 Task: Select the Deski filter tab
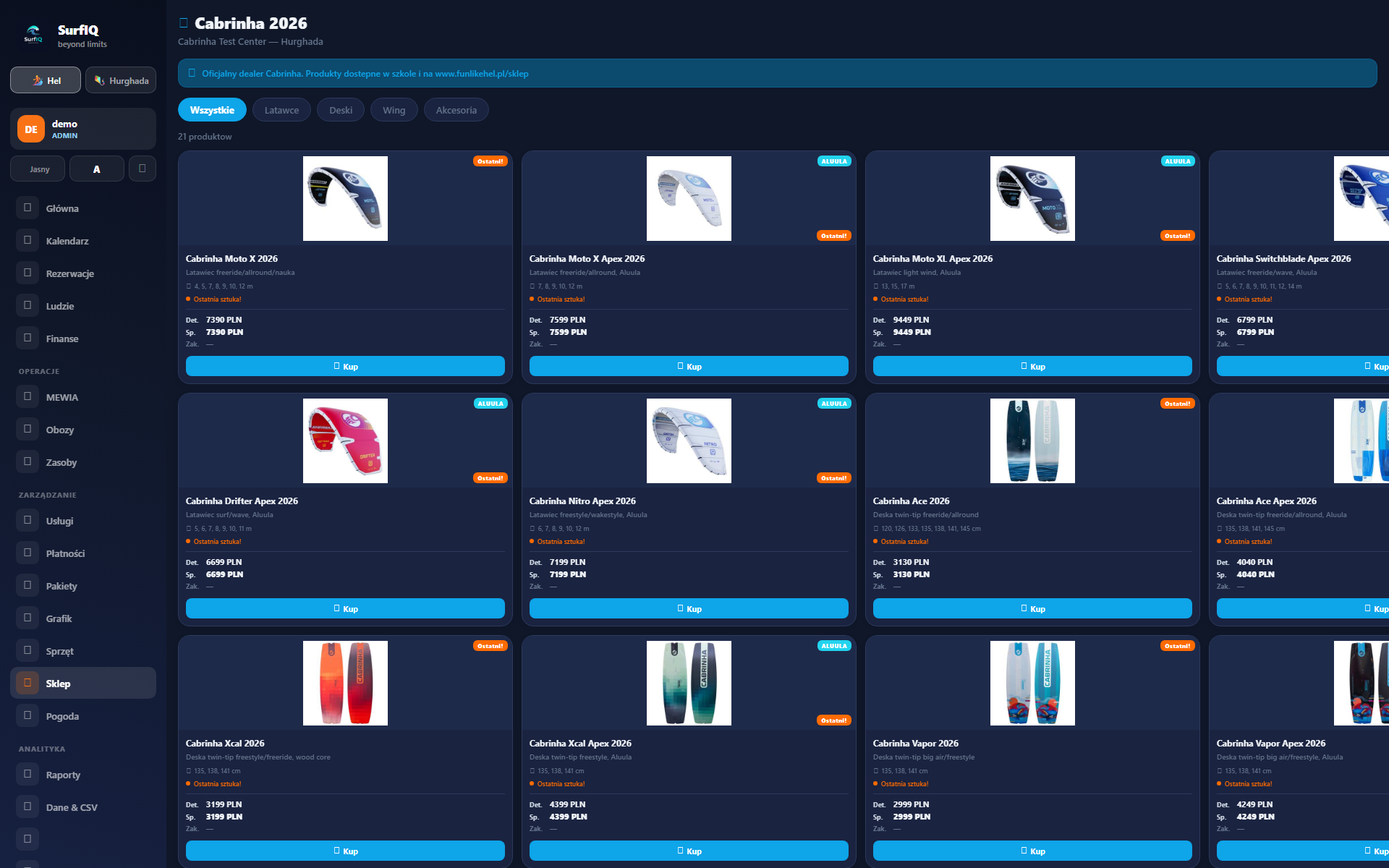click(341, 110)
